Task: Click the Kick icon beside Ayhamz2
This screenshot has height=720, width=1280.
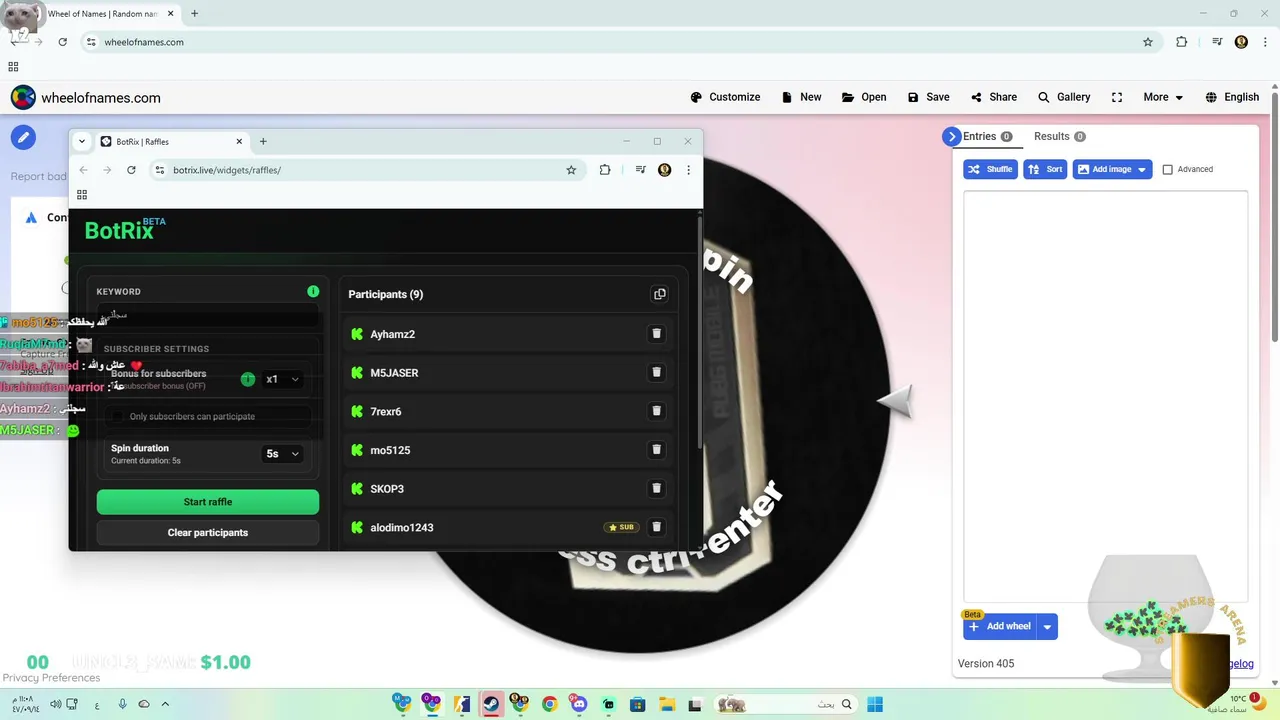Action: click(357, 334)
